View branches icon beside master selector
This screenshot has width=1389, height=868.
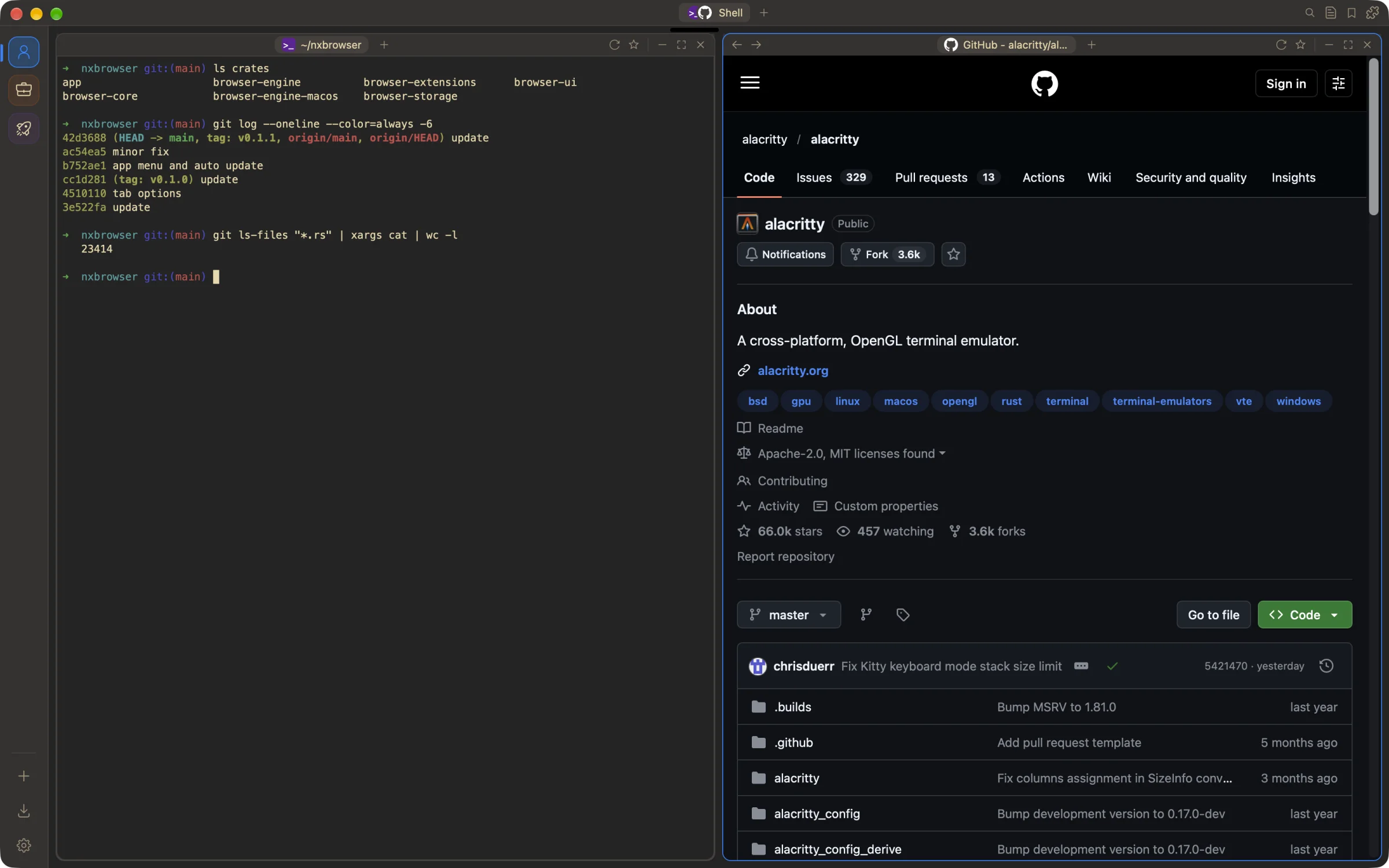tap(866, 615)
